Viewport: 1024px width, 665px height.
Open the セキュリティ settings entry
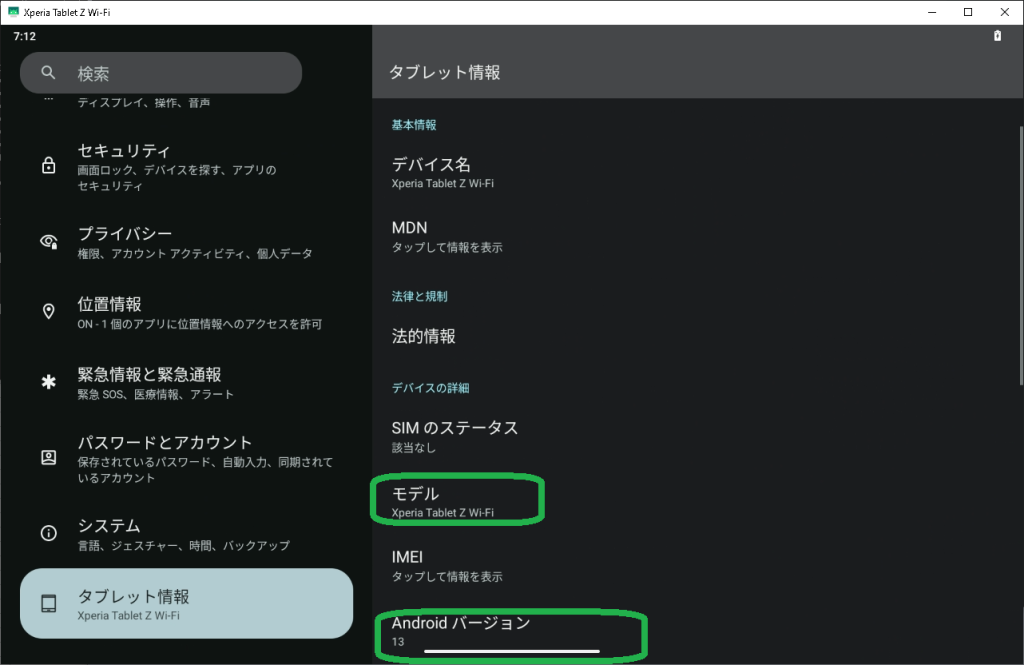point(186,167)
